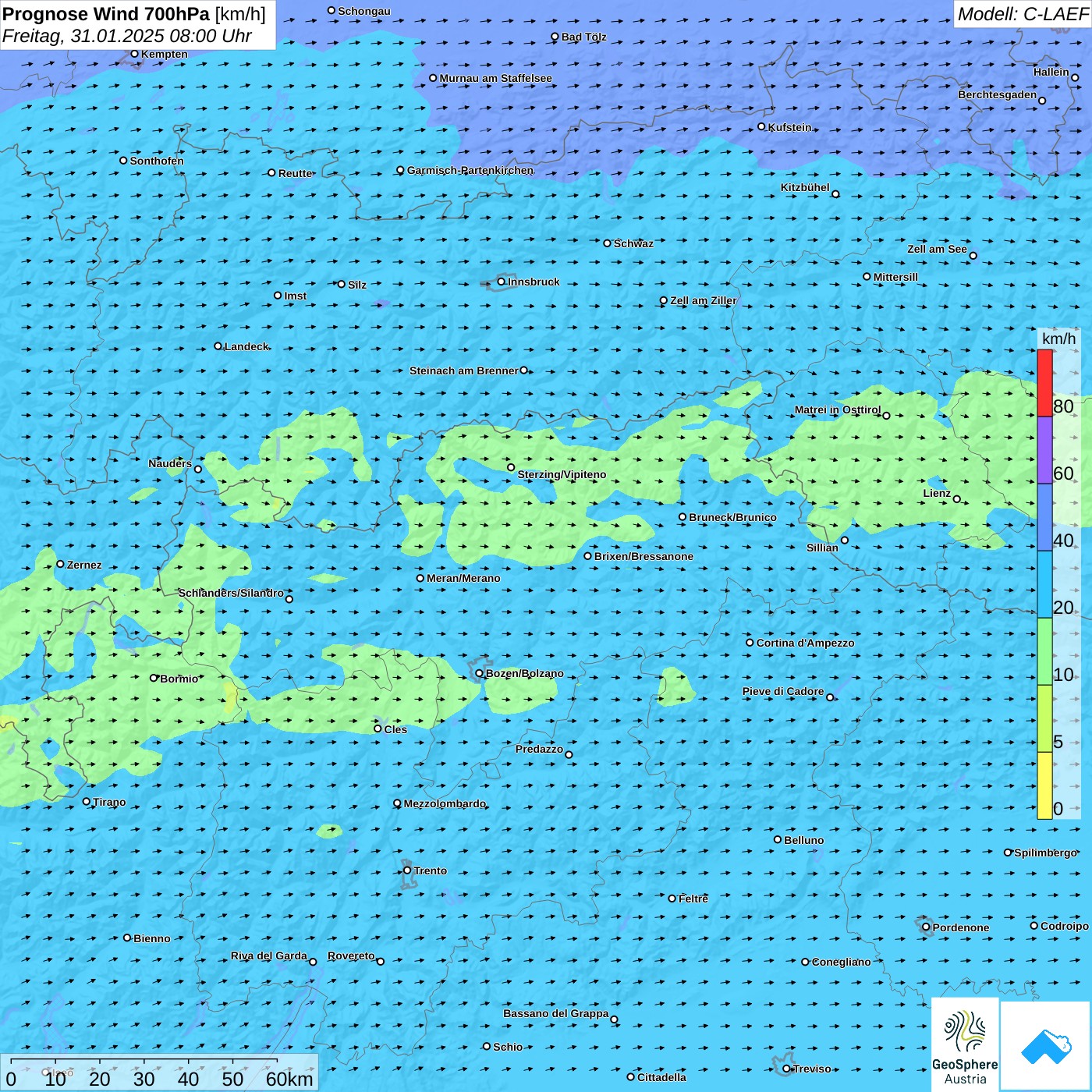
Task: Click the Kufstein location marker
Action: [762, 126]
